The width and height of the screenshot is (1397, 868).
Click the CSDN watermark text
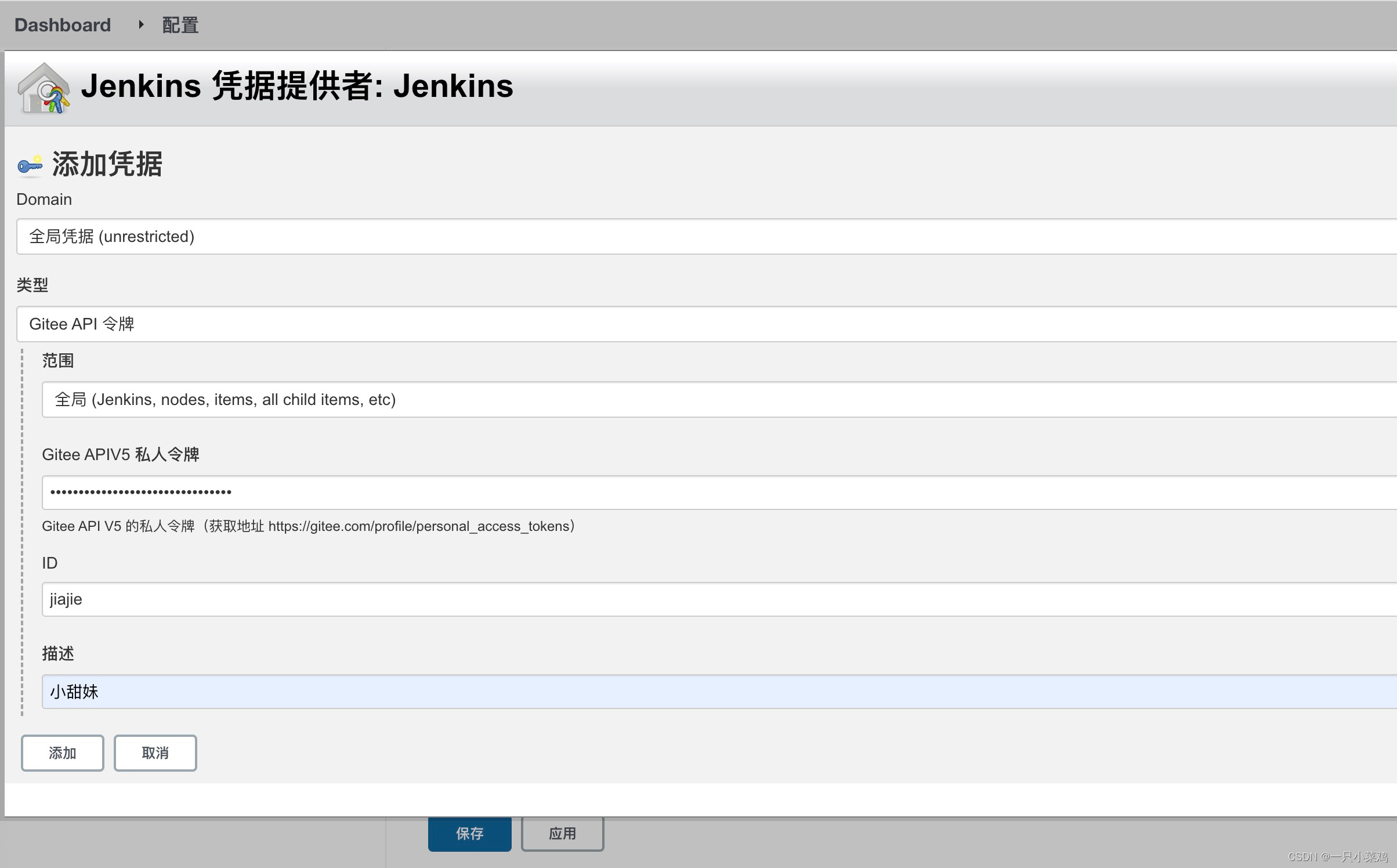[1337, 856]
